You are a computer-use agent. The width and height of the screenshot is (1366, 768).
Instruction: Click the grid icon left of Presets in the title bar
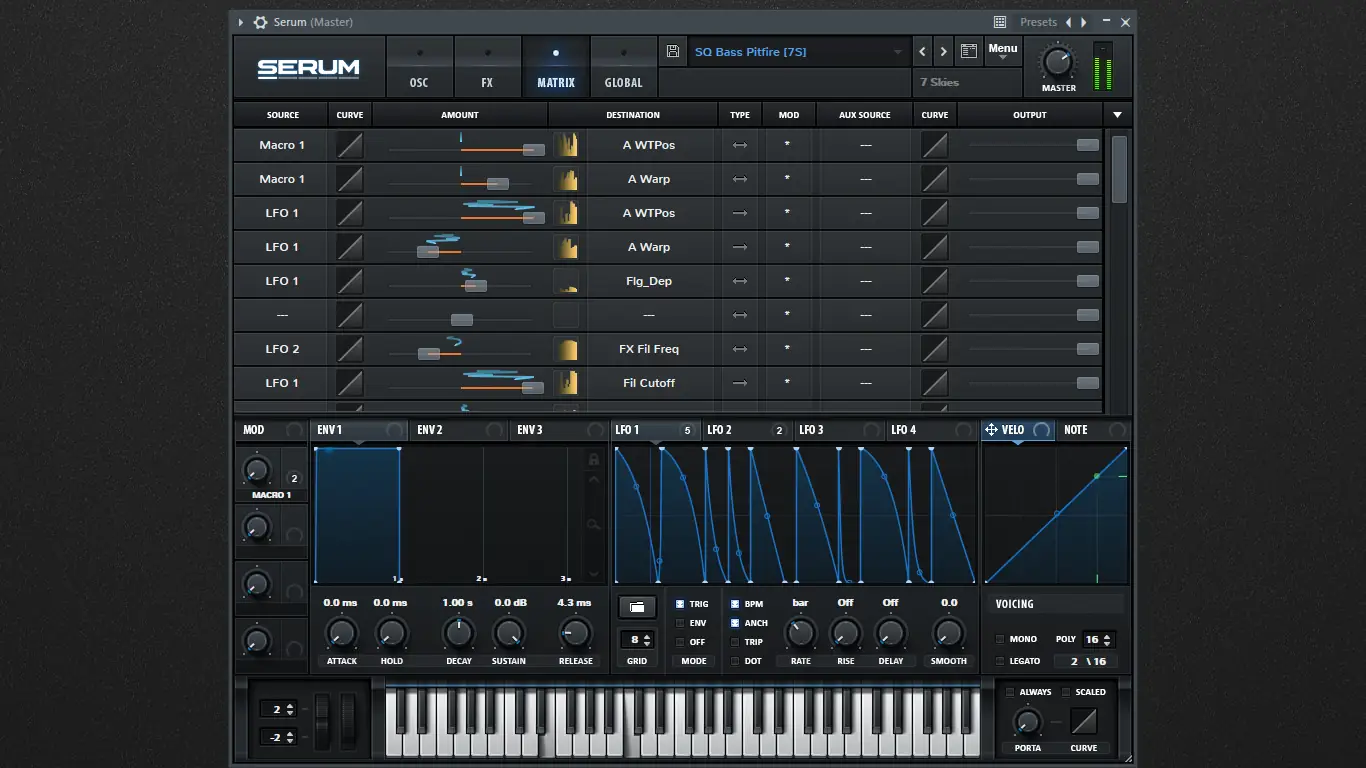(x=1000, y=22)
